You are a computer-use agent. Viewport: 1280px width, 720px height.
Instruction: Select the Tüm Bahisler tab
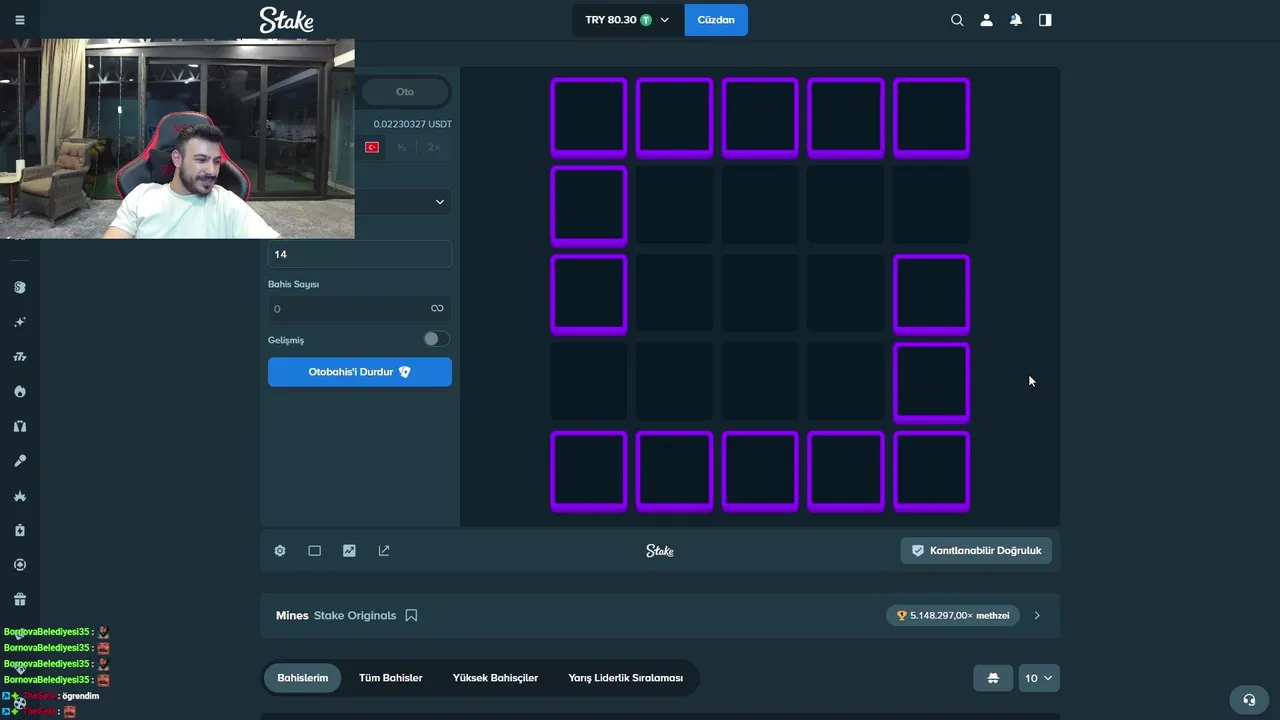(x=390, y=678)
